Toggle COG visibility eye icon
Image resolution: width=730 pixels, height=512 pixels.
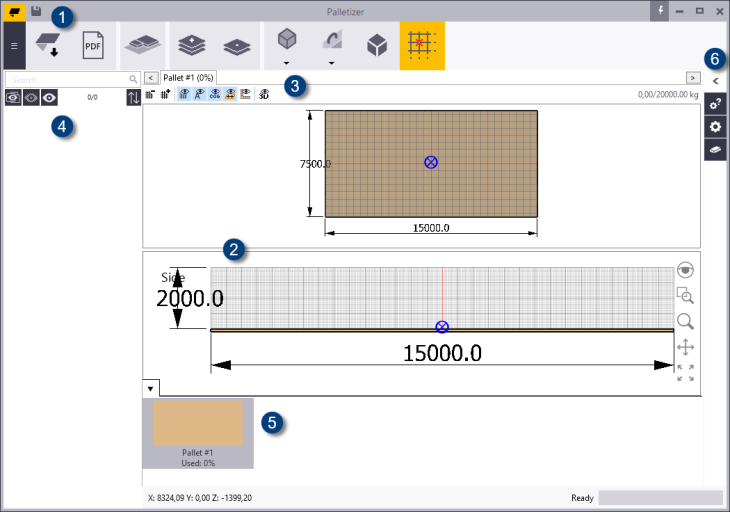(x=215, y=94)
